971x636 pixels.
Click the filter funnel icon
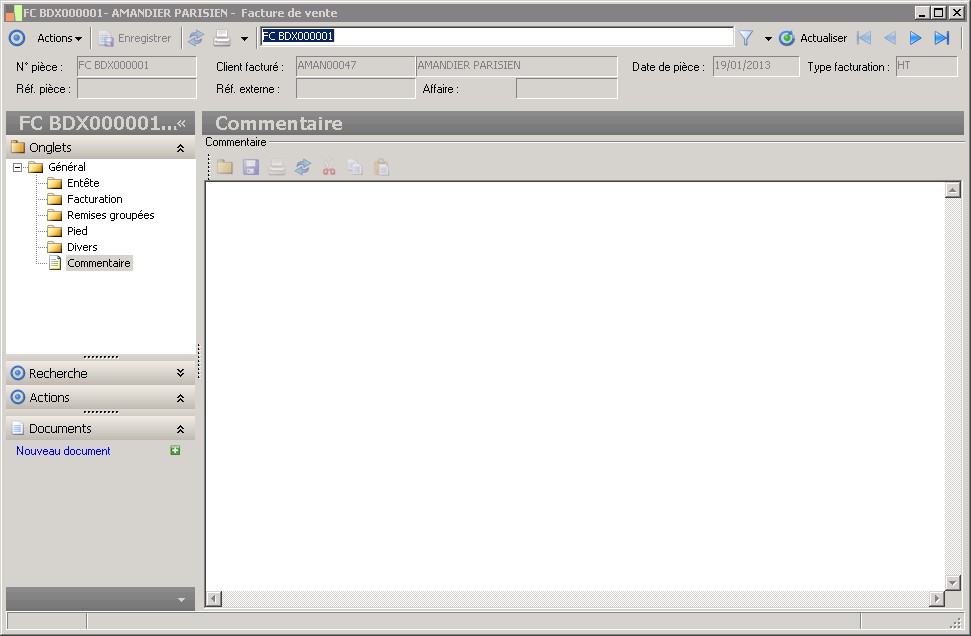coord(746,38)
